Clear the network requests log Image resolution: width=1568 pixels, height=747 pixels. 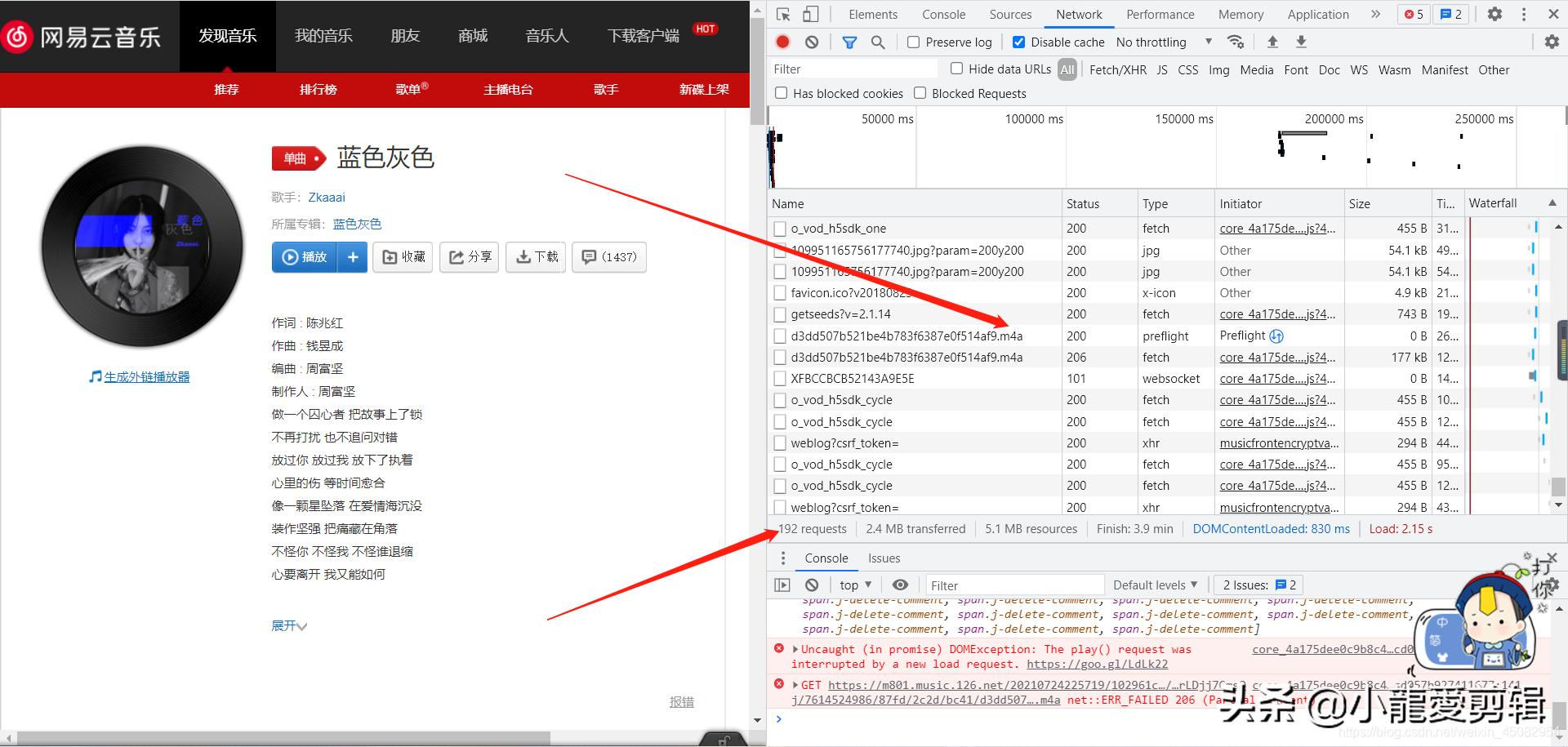click(x=811, y=42)
